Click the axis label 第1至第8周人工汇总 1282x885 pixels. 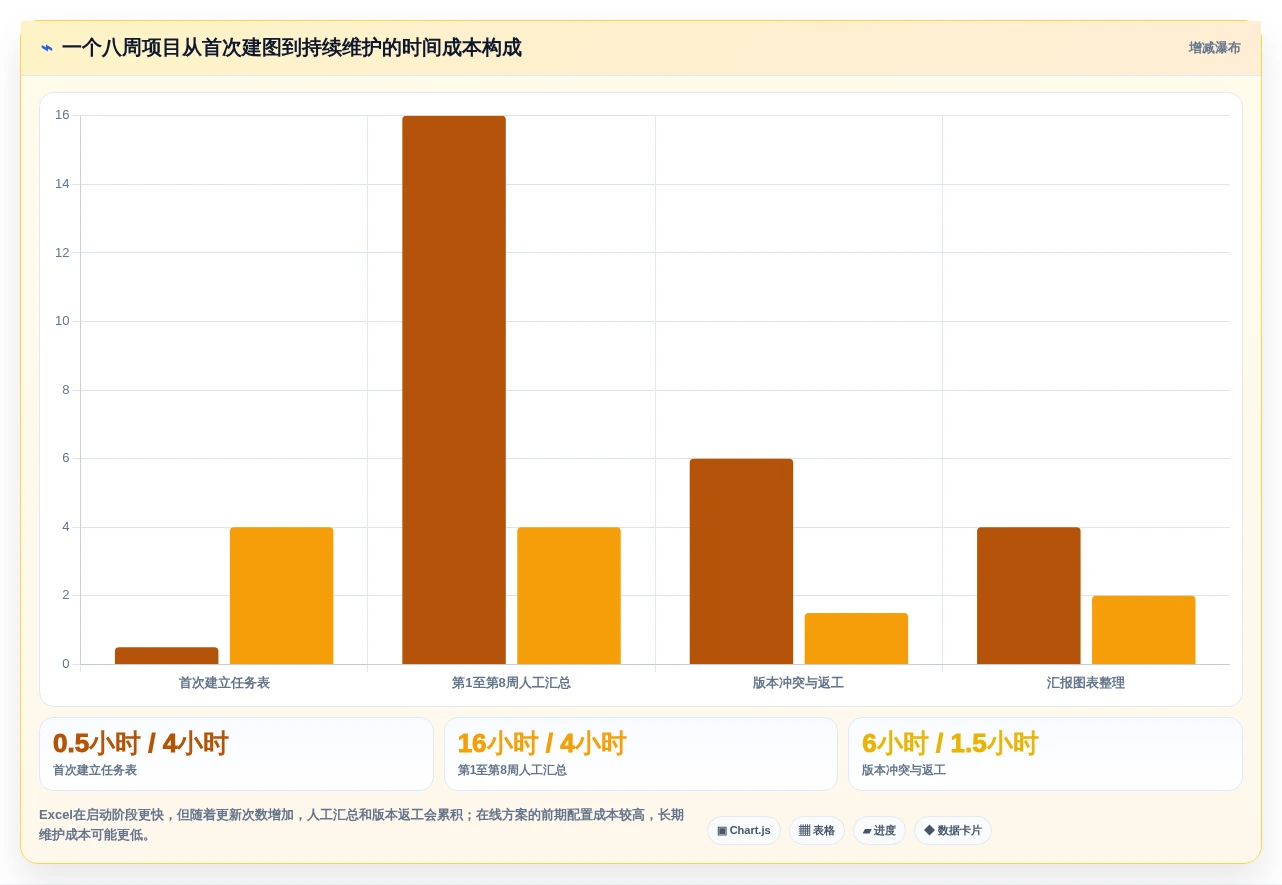pos(511,683)
